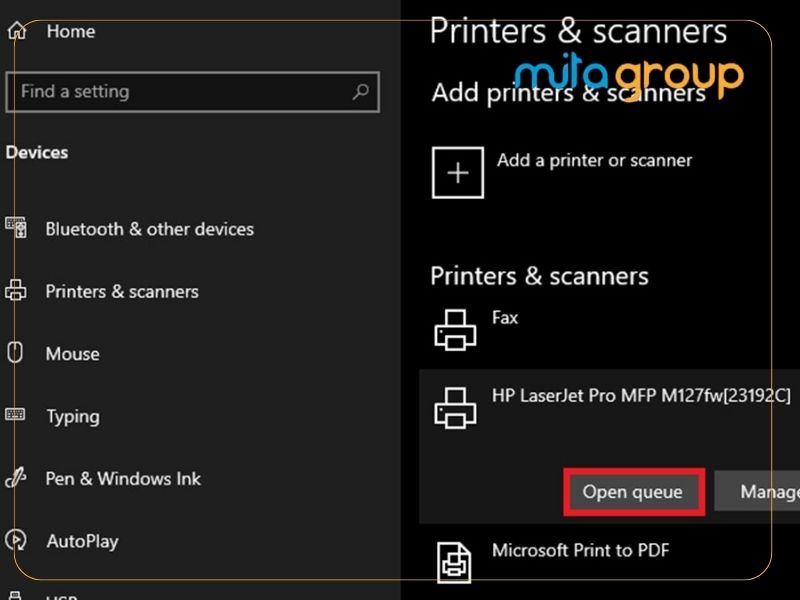
Task: Click the Typing keyboard icon
Action: click(15, 414)
